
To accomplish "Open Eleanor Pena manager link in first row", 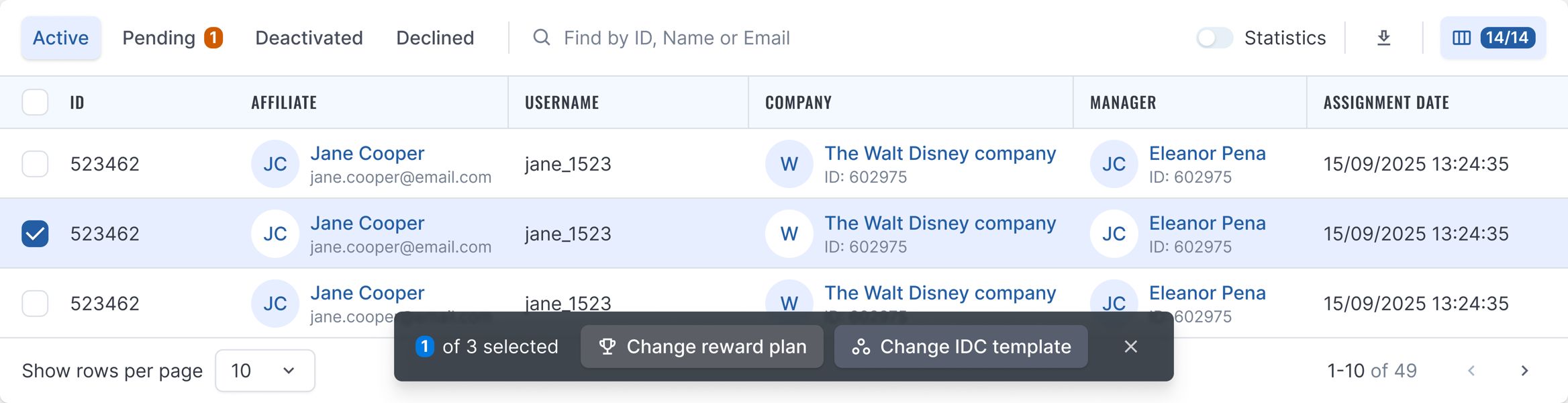I will point(1207,153).
